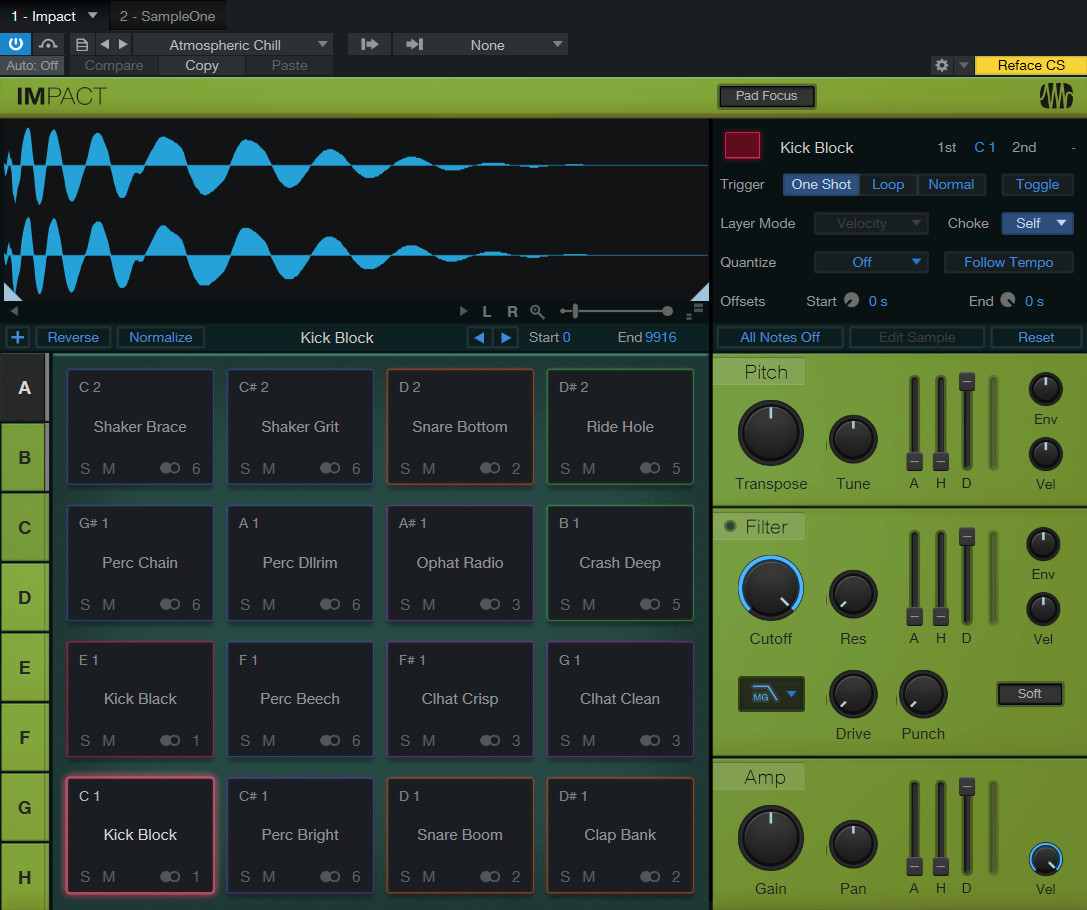
Task: Open the Layer Mode Velocity dropdown
Action: click(871, 223)
